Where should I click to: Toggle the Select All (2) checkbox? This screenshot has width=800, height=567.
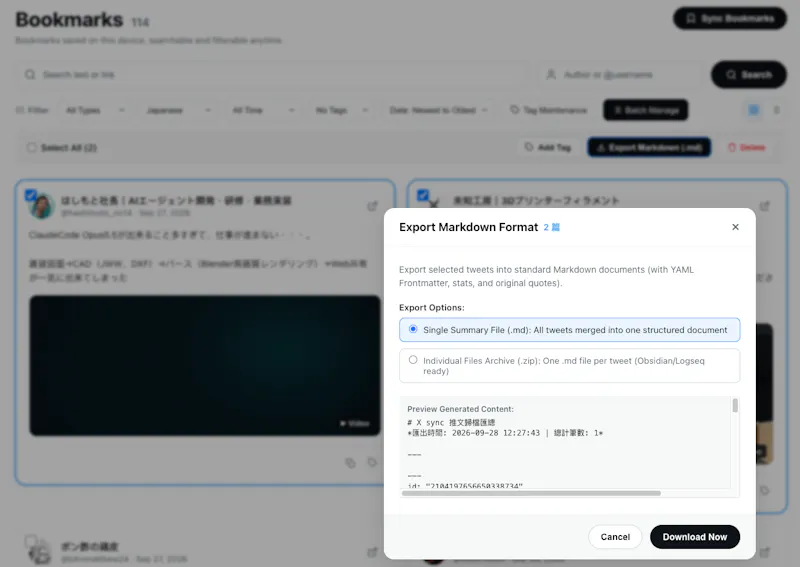click(31, 147)
